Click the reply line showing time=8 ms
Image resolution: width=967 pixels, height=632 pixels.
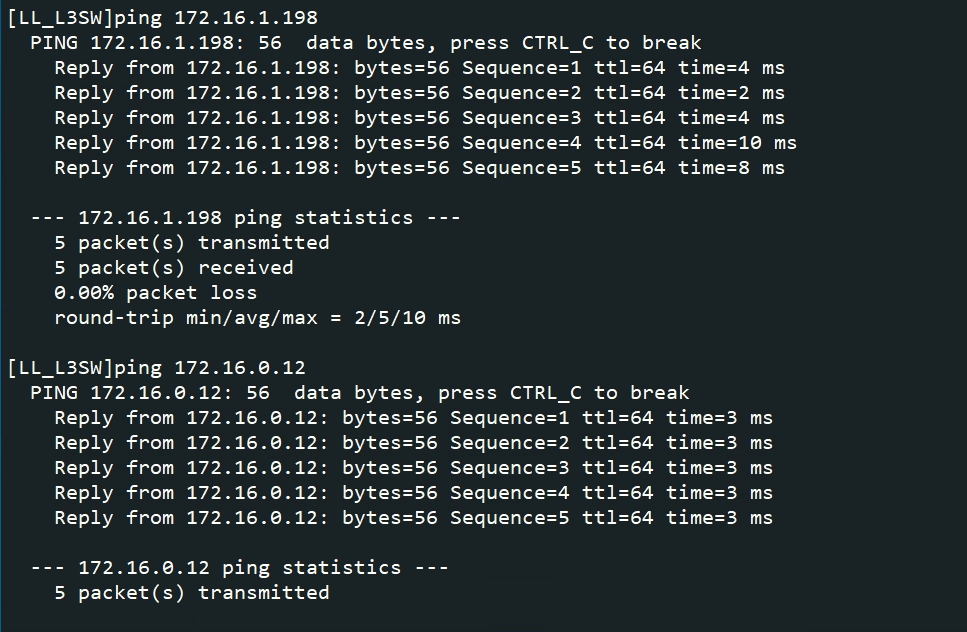pos(419,168)
